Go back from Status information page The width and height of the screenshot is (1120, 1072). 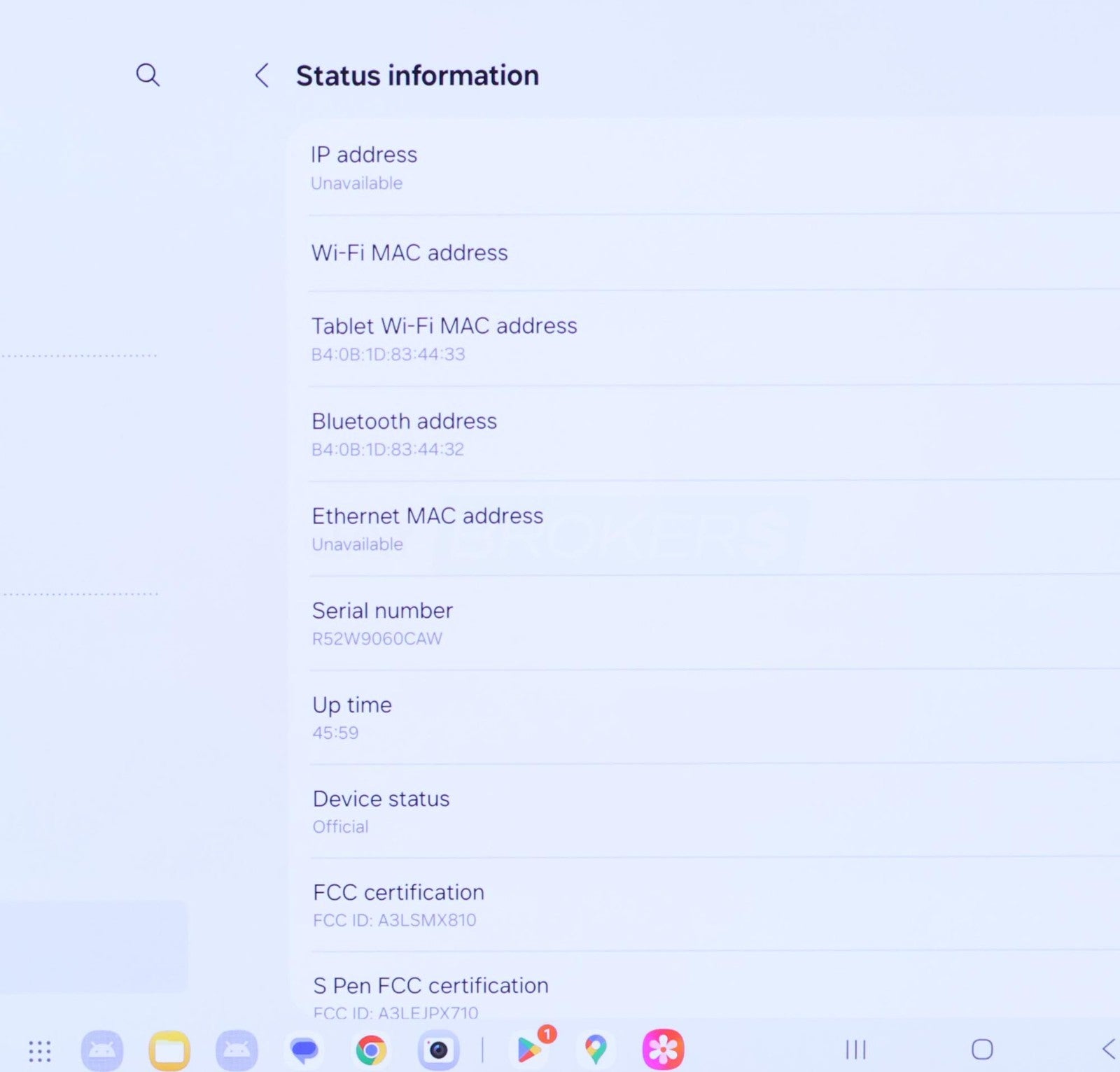point(262,75)
